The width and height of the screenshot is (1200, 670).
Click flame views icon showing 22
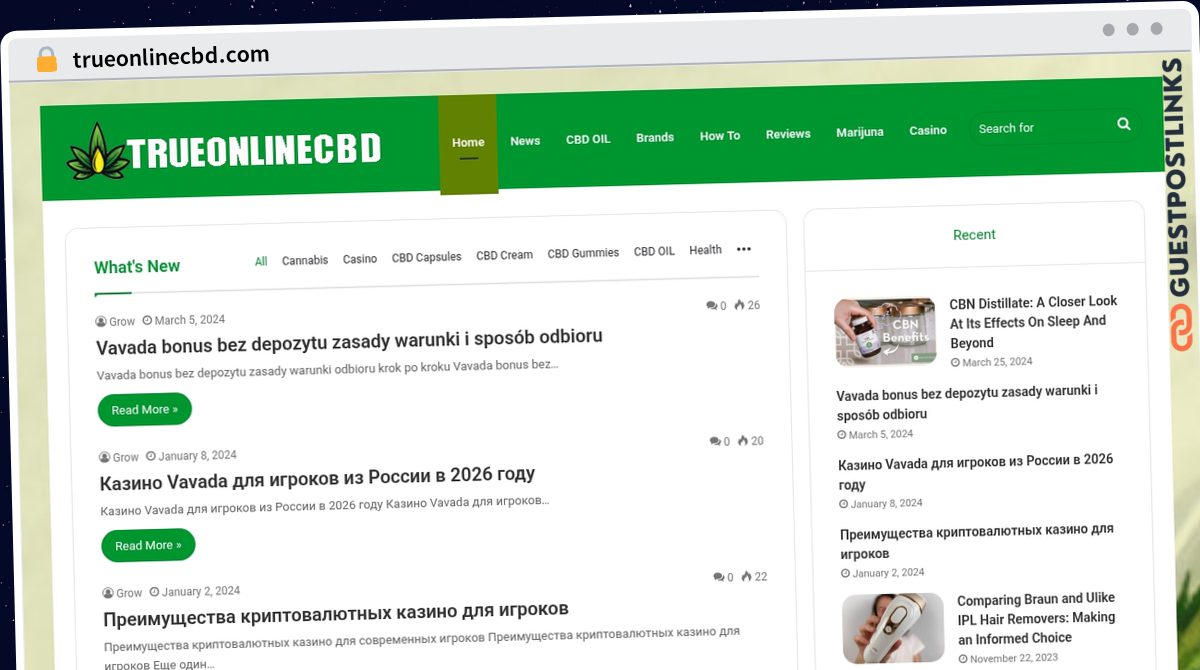(x=747, y=576)
